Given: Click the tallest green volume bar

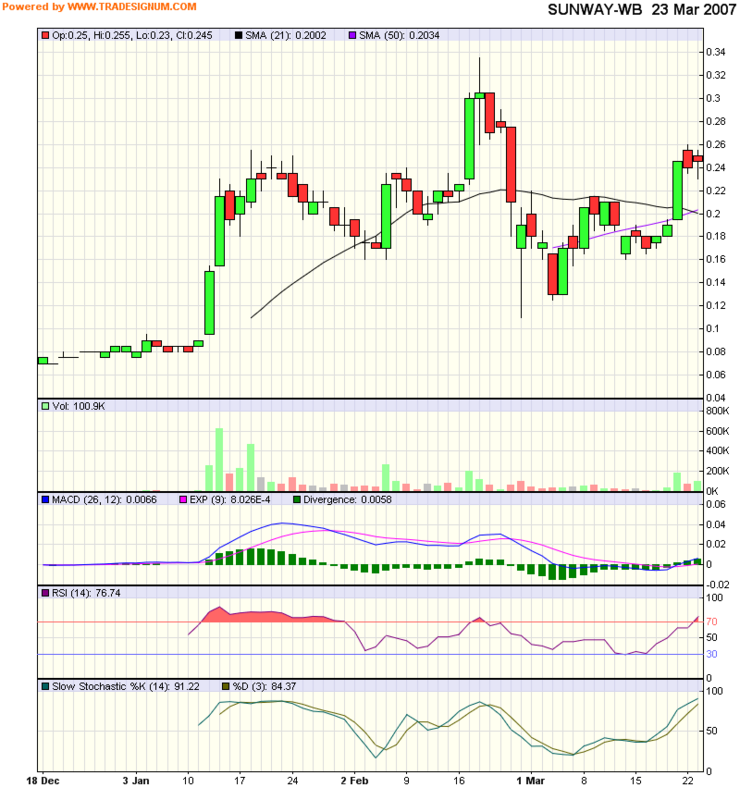Looking at the screenshot, I should click(x=219, y=459).
